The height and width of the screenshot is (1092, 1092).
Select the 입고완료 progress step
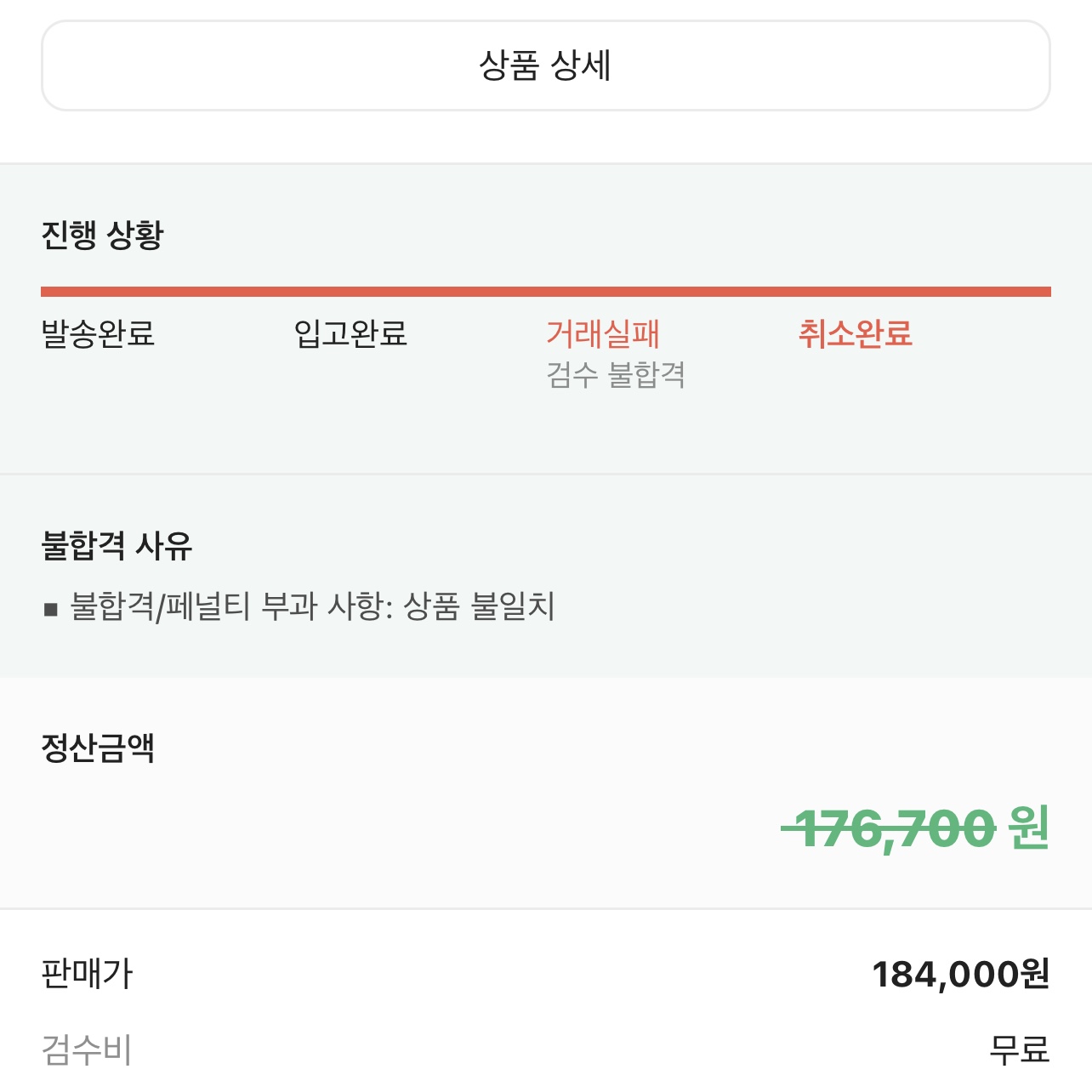click(350, 333)
